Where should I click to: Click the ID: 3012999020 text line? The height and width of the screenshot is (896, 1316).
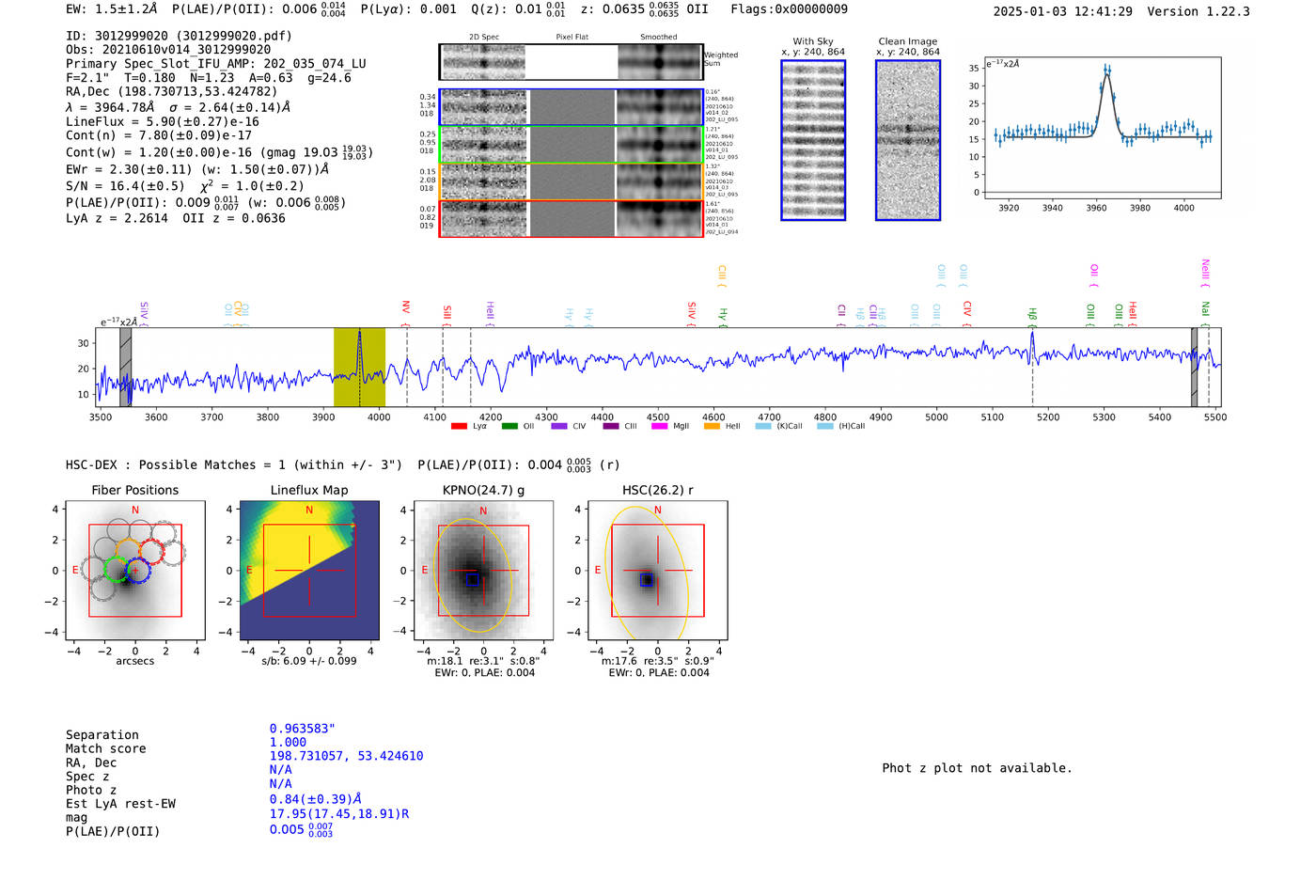[179, 36]
